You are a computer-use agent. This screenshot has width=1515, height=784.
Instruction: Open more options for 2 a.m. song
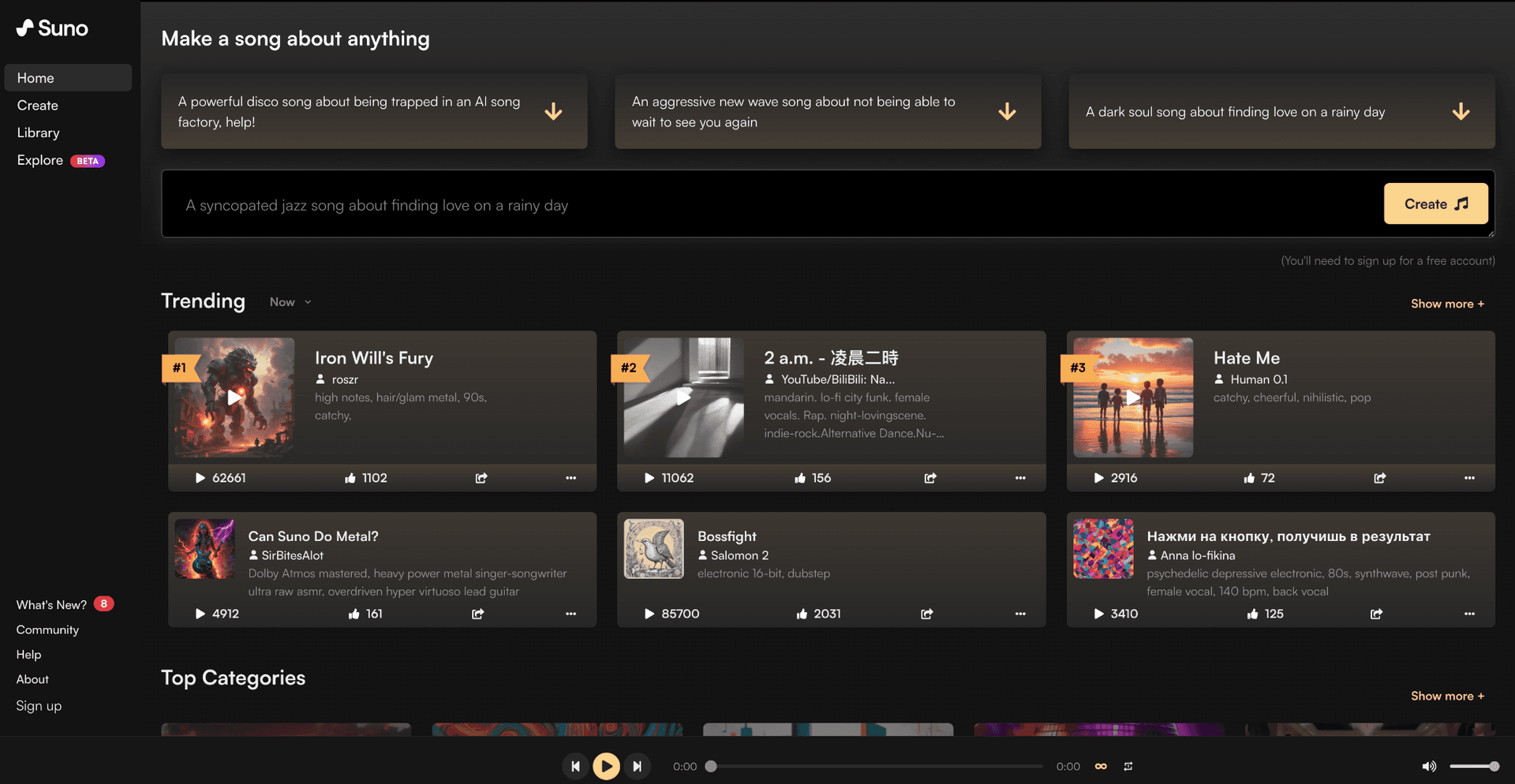[1020, 478]
